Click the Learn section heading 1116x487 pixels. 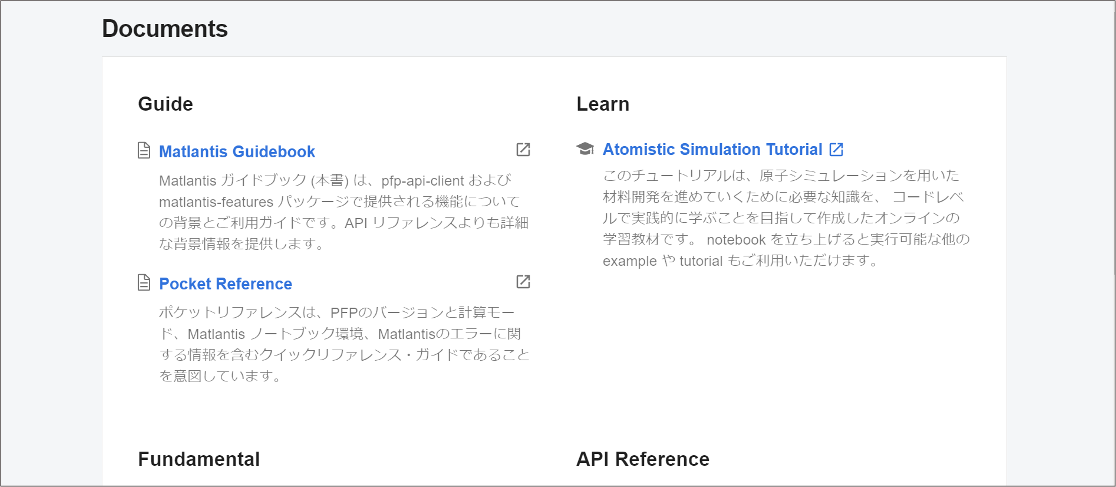603,104
